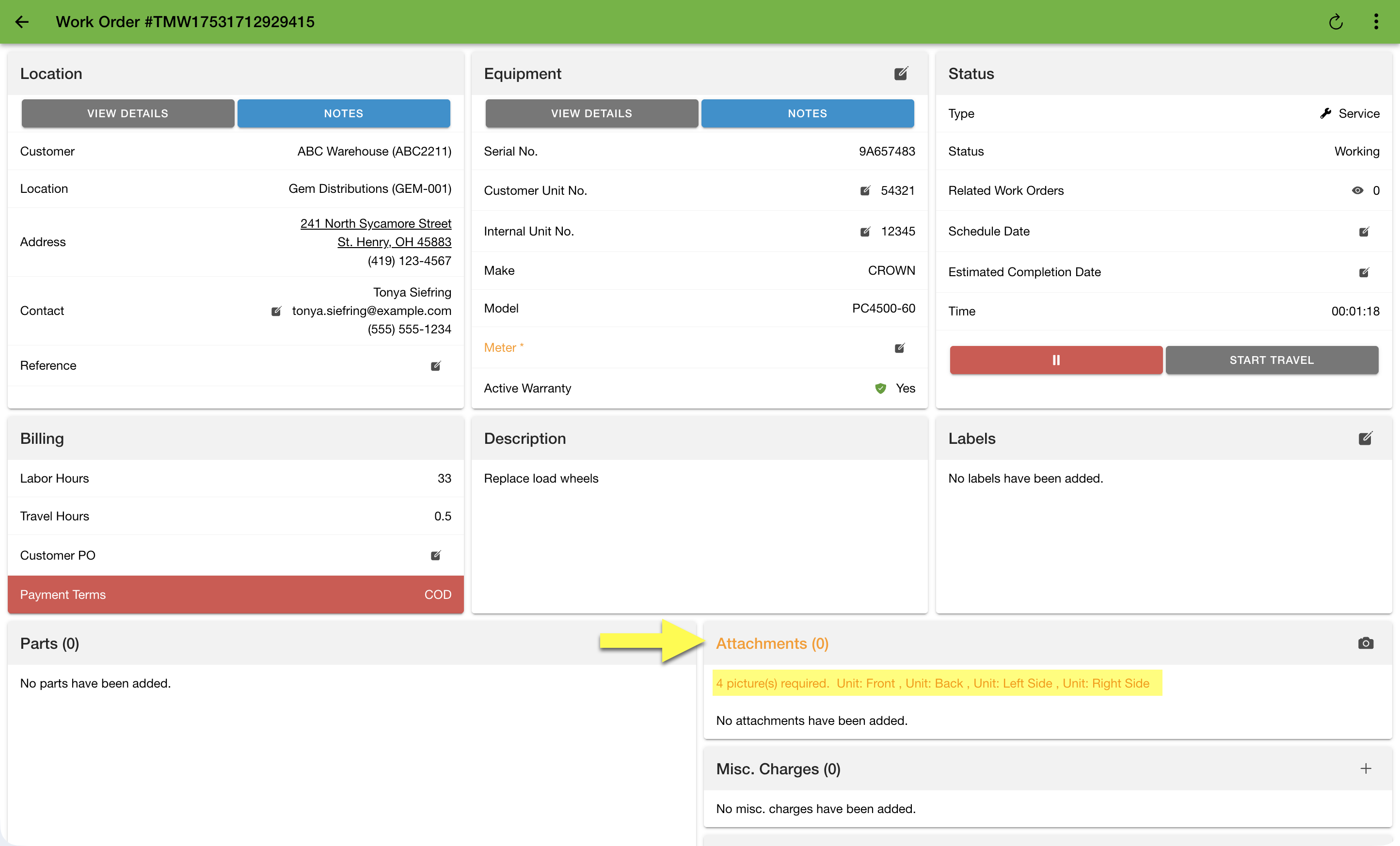This screenshot has width=1400, height=846.
Task: Edit the Customer PO field
Action: (435, 555)
